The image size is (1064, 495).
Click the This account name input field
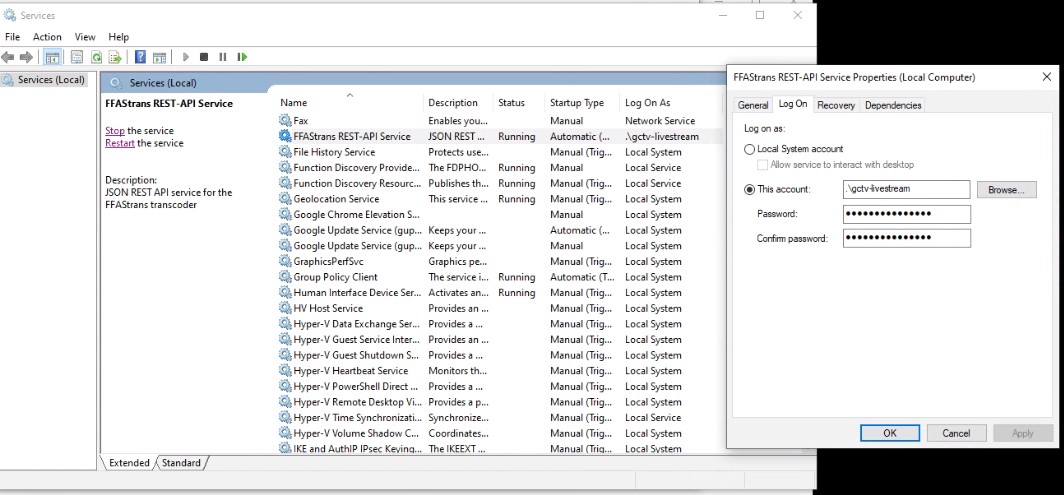tap(906, 189)
